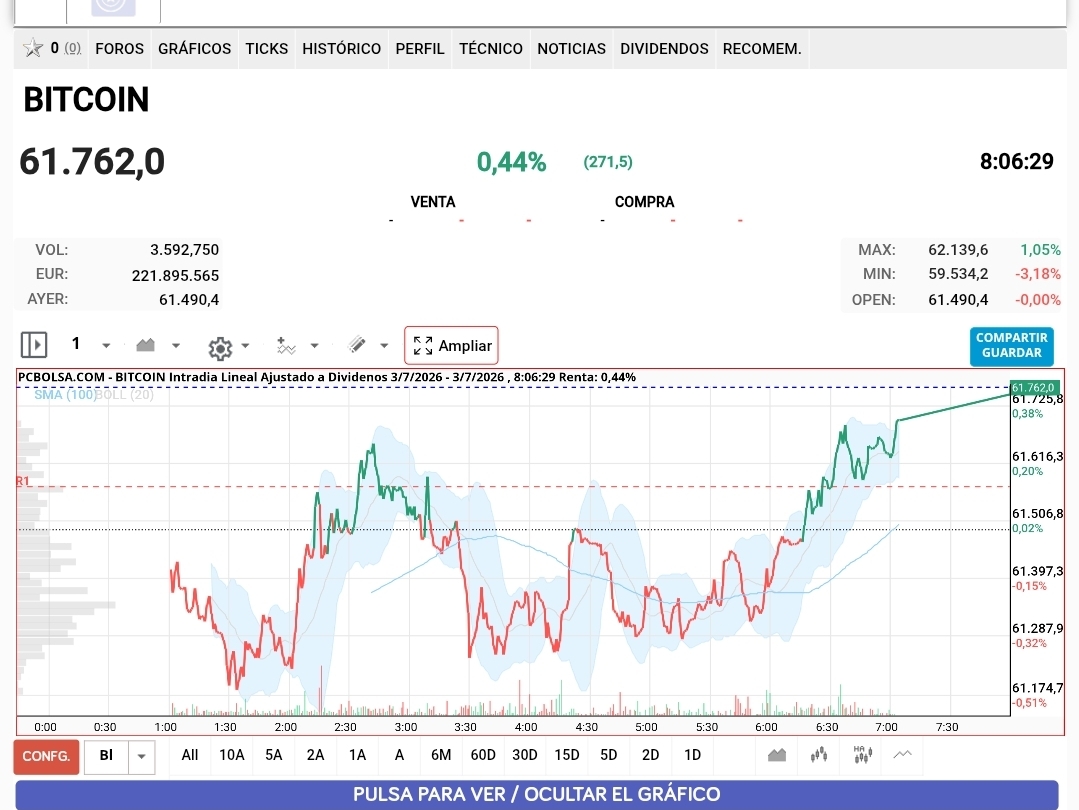The width and height of the screenshot is (1079, 810).
Task: Click the VENTA label
Action: tap(433, 202)
